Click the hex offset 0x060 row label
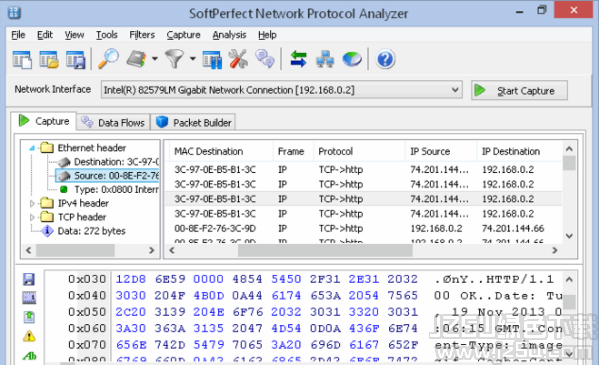This screenshot has width=599, height=365. (87, 329)
